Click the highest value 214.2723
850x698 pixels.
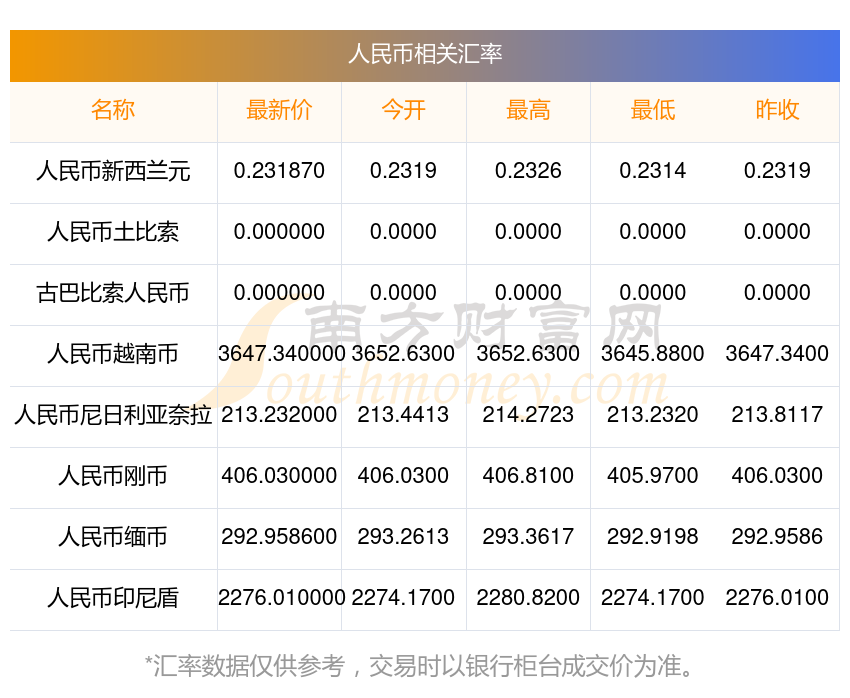[x=528, y=415]
